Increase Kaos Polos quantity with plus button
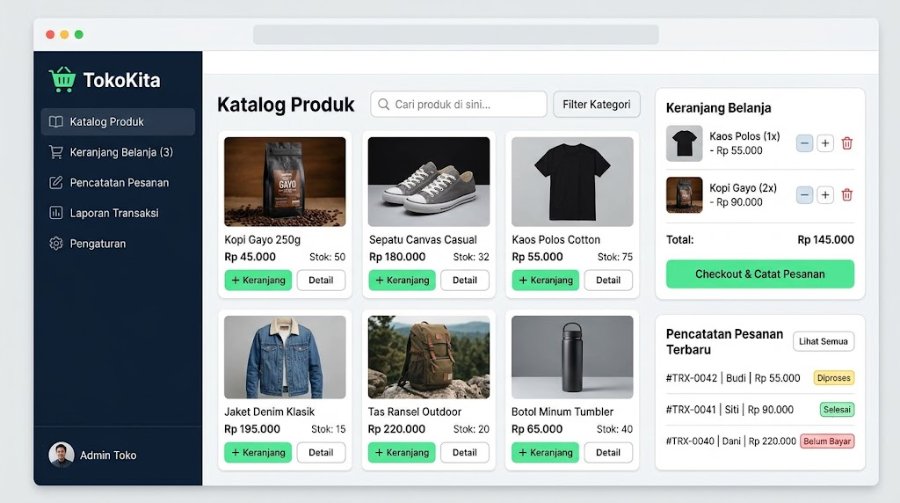 click(x=825, y=143)
